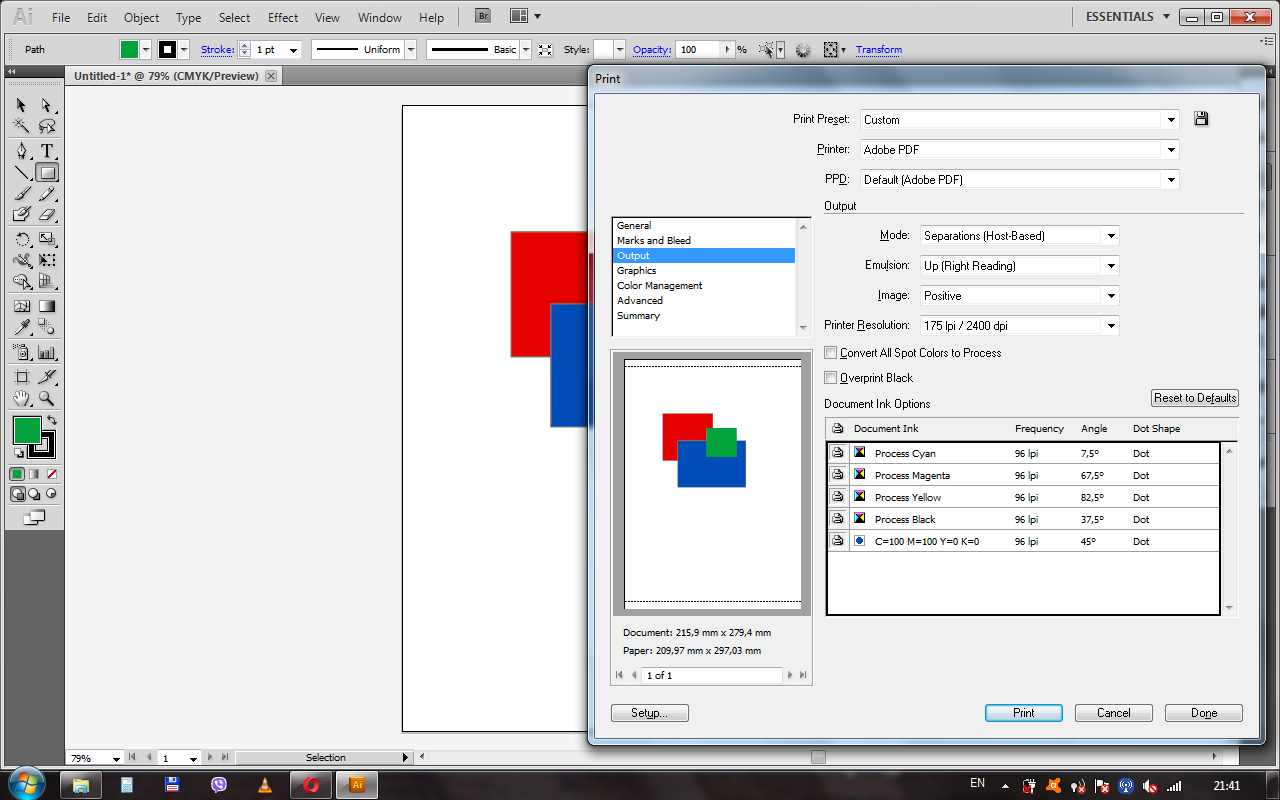Image resolution: width=1280 pixels, height=800 pixels.
Task: Enable Convert All Spot Colors to Process
Action: [831, 353]
